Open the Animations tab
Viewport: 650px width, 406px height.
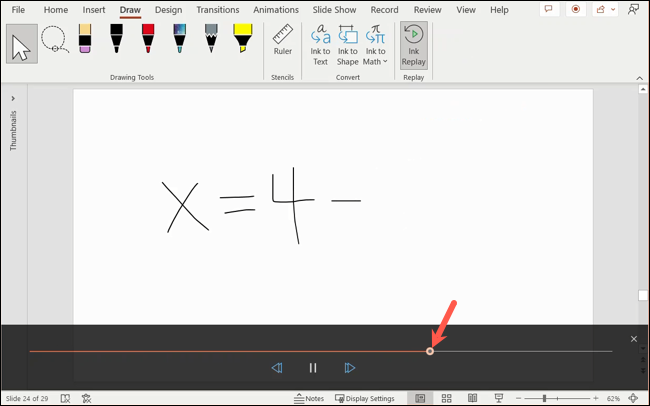[x=276, y=10]
